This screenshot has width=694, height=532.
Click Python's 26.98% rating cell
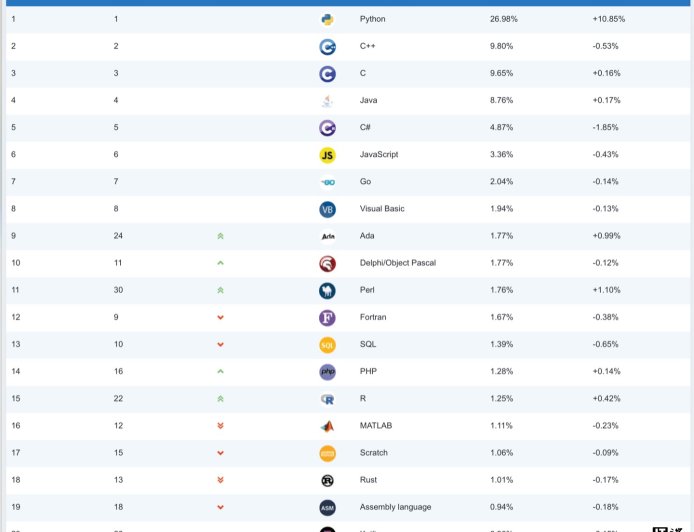[x=503, y=19]
